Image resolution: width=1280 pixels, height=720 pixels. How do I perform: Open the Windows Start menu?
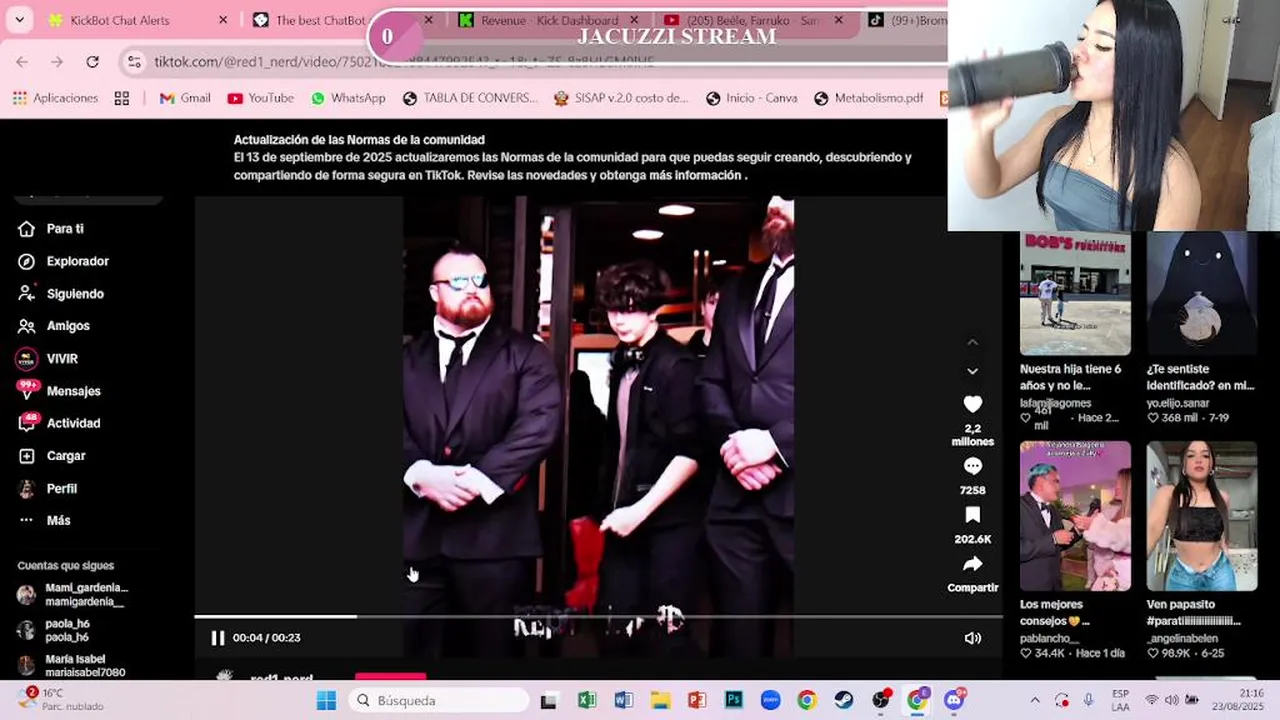(x=326, y=700)
